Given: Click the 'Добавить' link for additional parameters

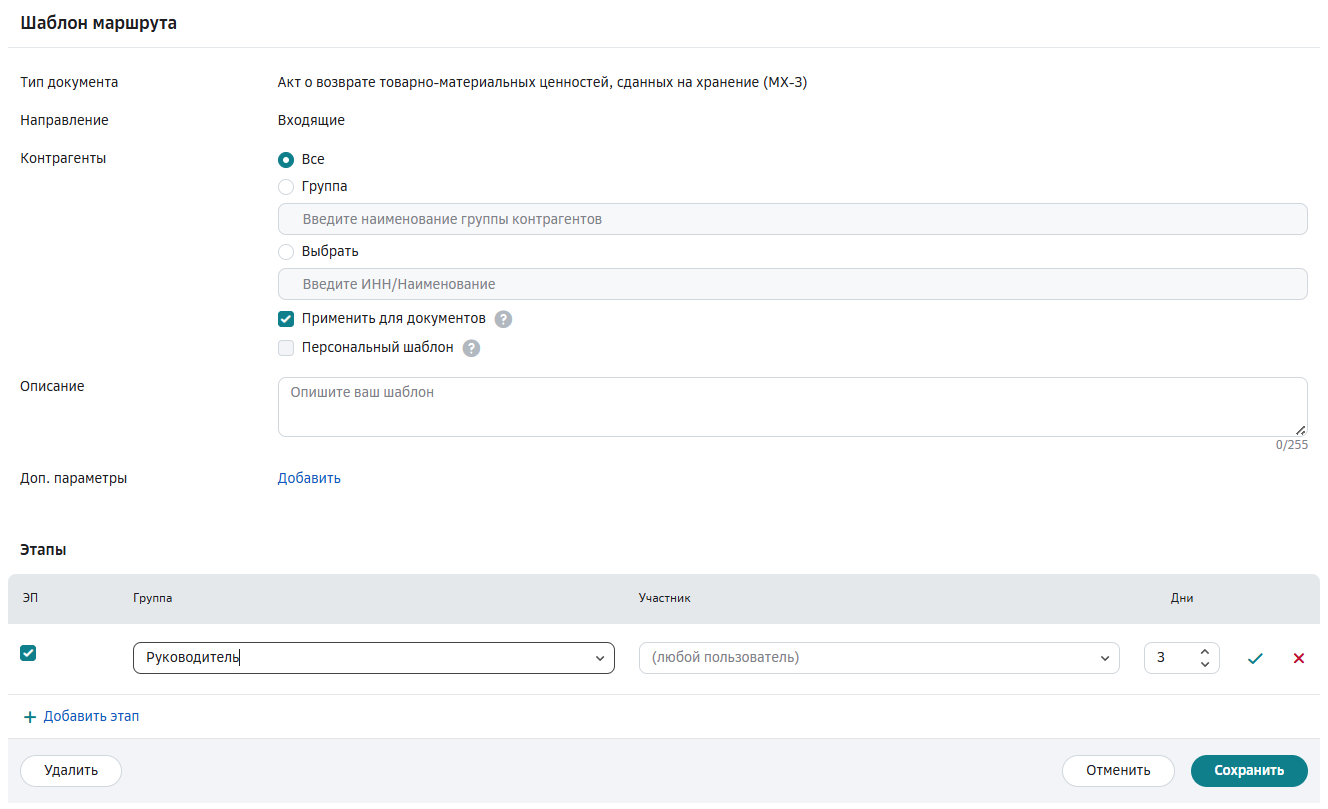Looking at the screenshot, I should point(309,478).
